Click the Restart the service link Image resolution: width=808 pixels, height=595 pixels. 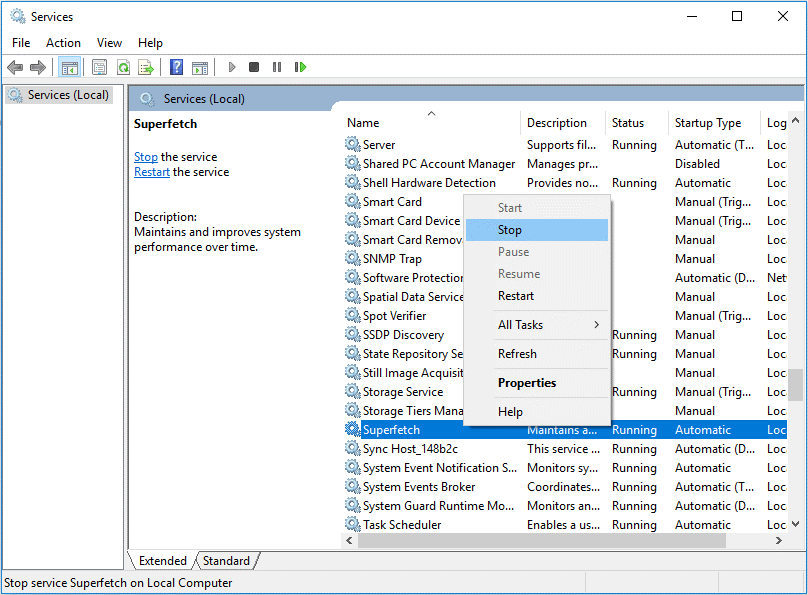[152, 172]
